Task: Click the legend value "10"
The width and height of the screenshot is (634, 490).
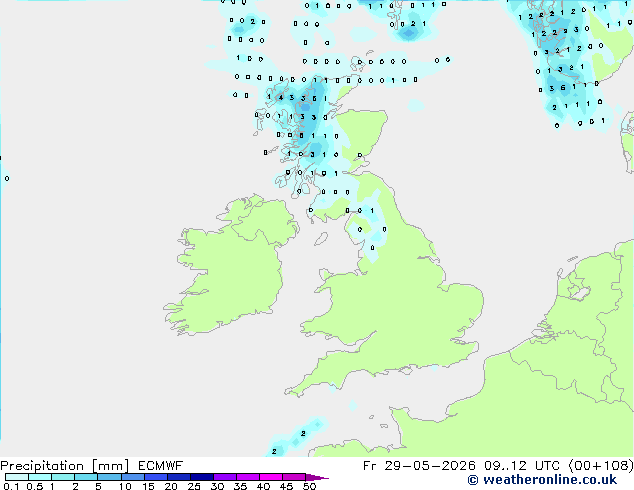Action: pos(125,486)
